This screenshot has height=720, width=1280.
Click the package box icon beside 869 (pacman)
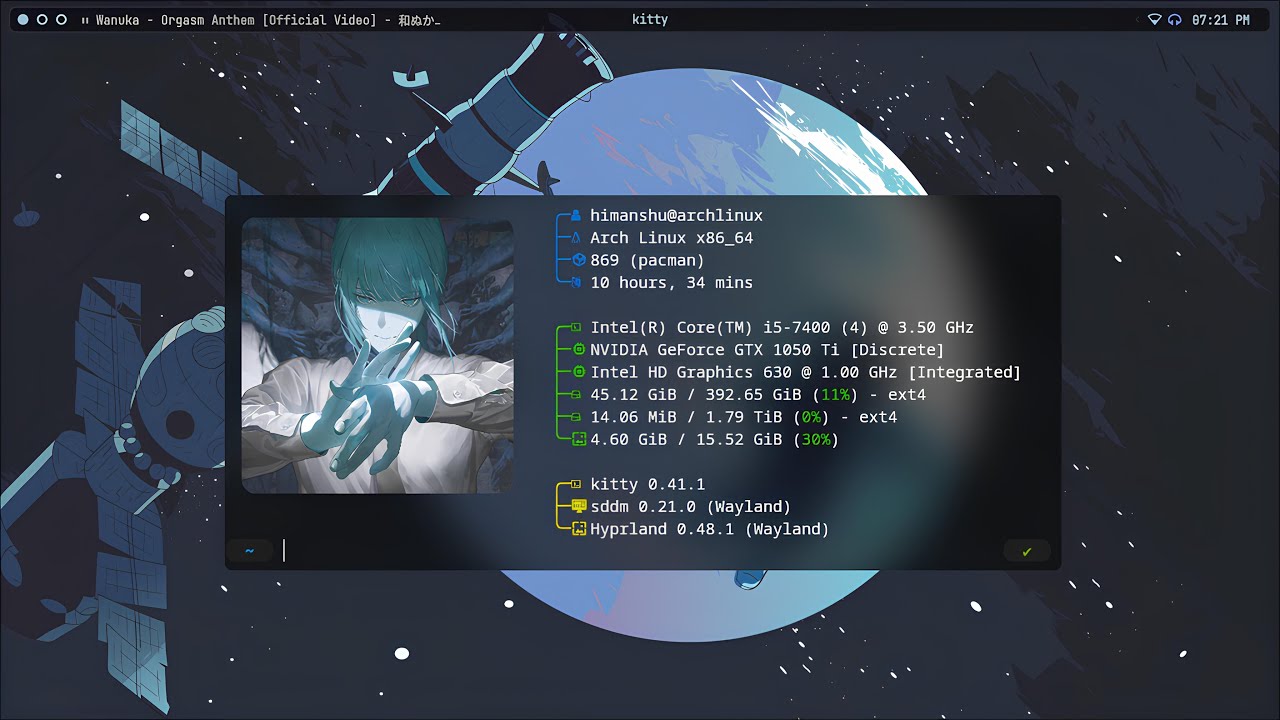[x=577, y=260]
